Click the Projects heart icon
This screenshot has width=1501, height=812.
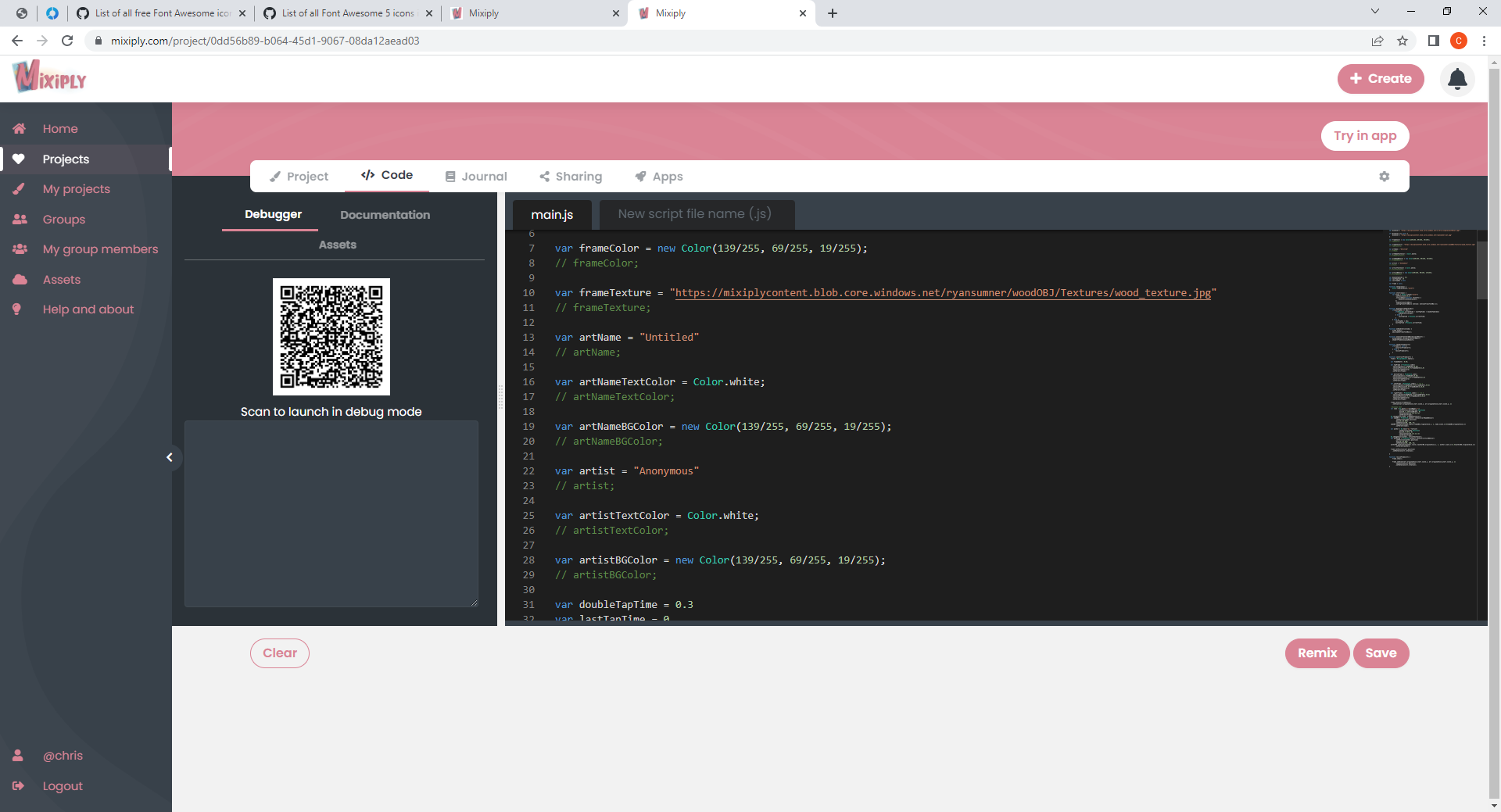click(19, 159)
